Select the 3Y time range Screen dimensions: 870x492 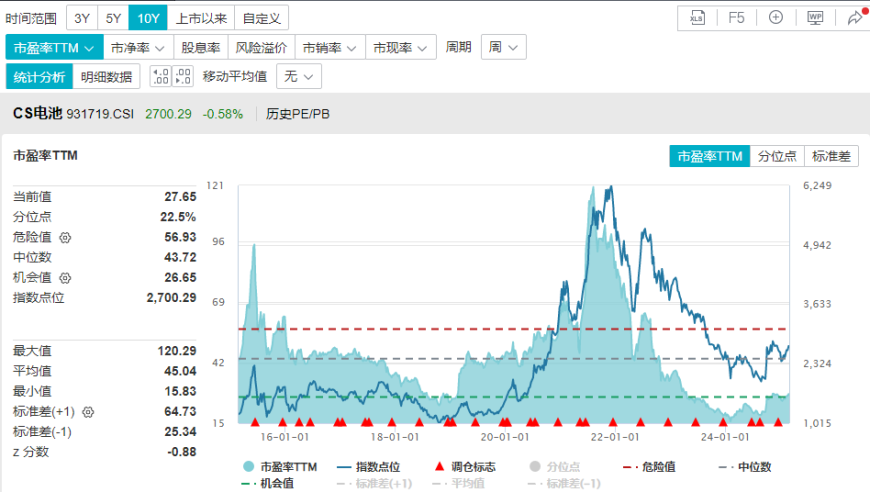coord(82,18)
